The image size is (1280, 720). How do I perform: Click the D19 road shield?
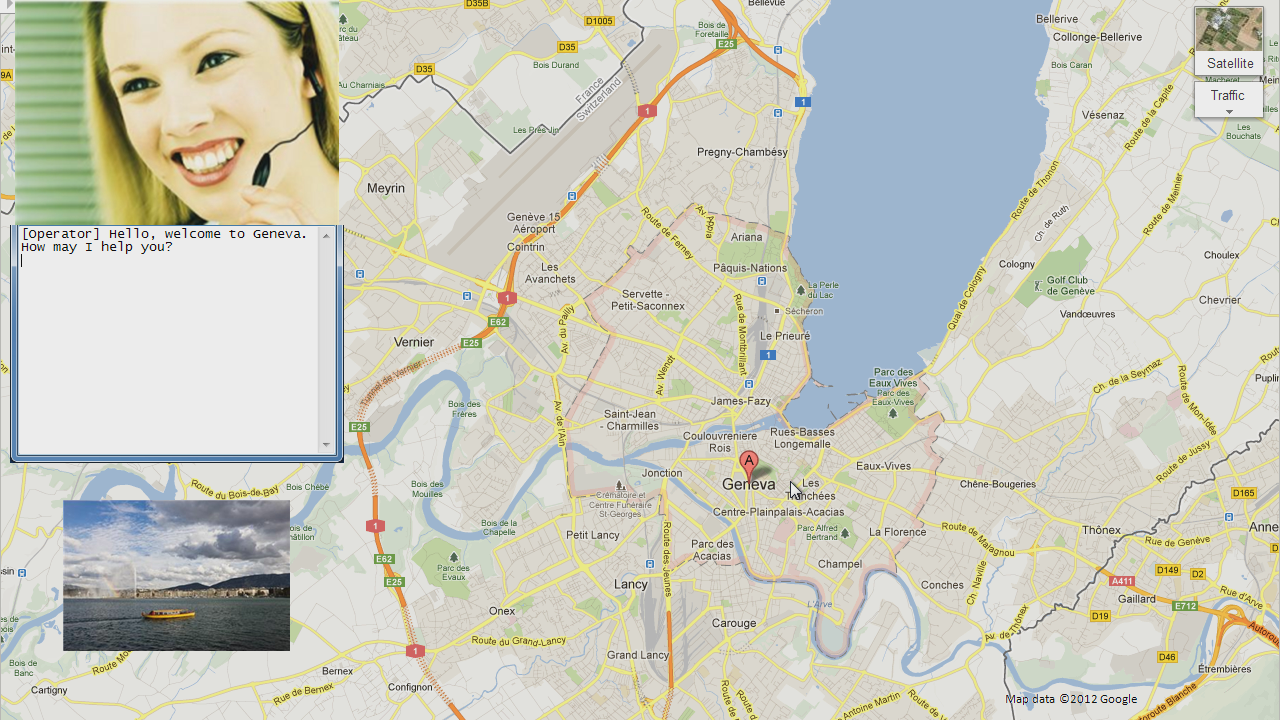[1101, 616]
